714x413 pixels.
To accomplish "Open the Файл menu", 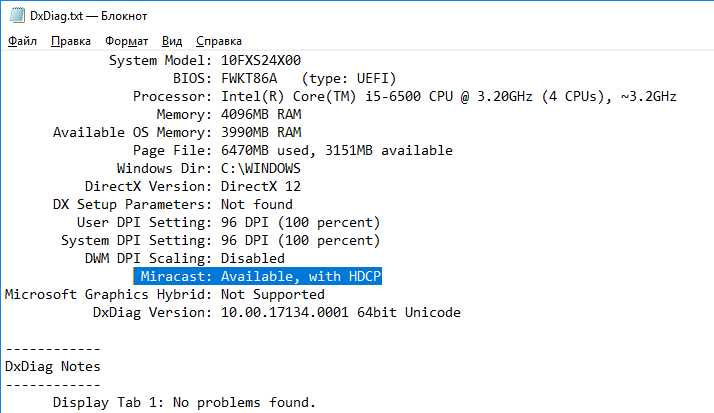I will pos(22,41).
